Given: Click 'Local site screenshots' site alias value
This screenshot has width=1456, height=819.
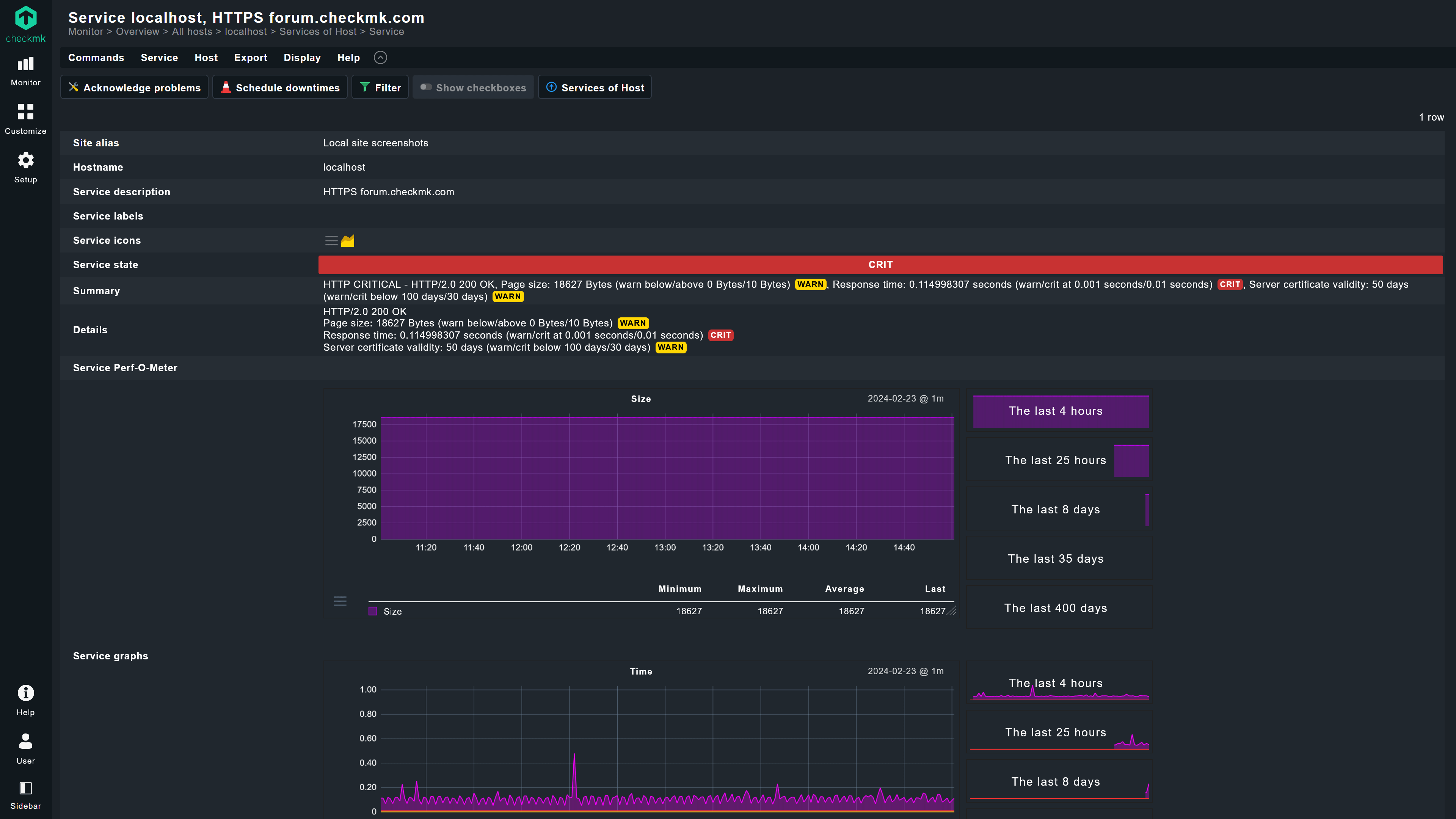Looking at the screenshot, I should (376, 143).
